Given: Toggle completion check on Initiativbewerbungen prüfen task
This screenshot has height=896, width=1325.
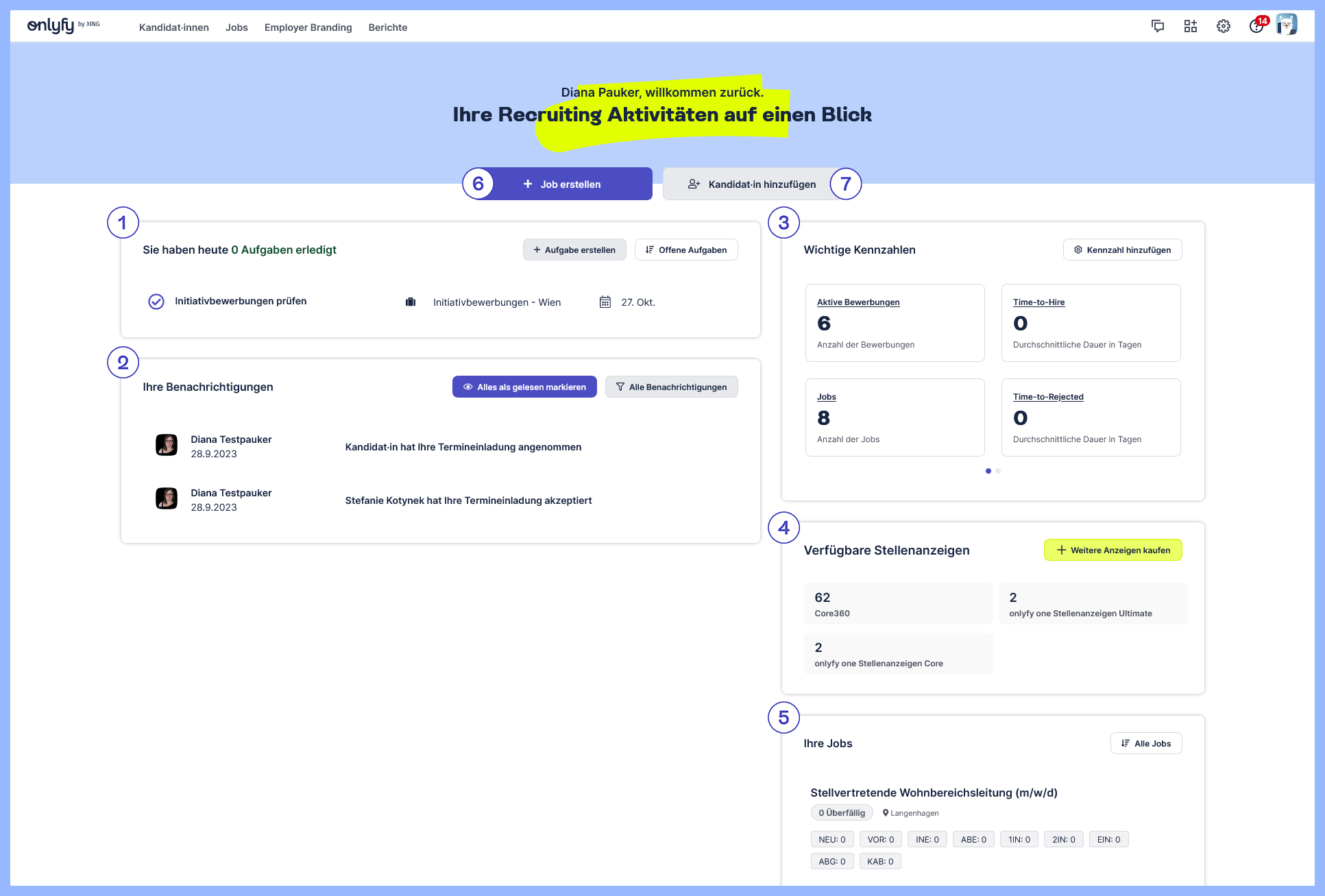Looking at the screenshot, I should point(156,301).
